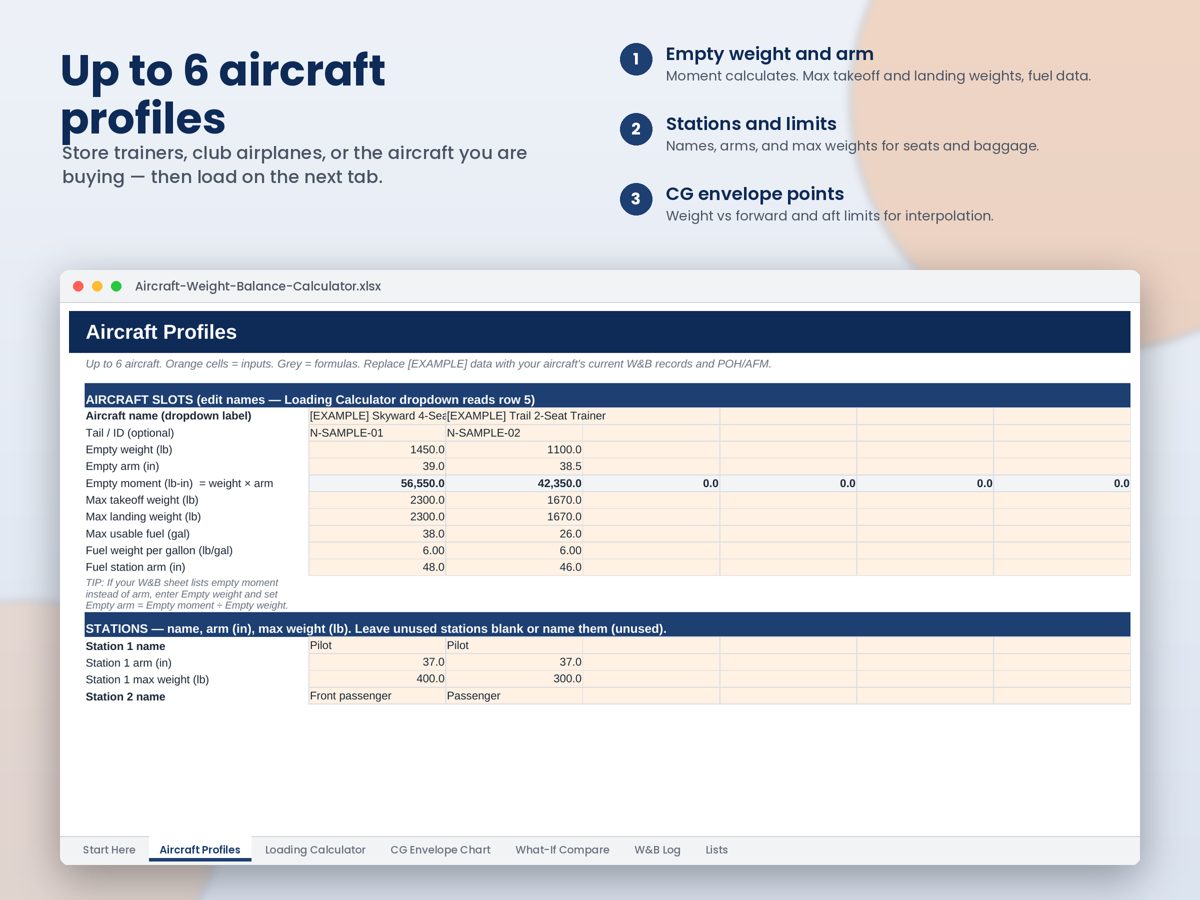The width and height of the screenshot is (1200, 900).
Task: Select fuel station arm cell 48.0
Action: tap(377, 567)
